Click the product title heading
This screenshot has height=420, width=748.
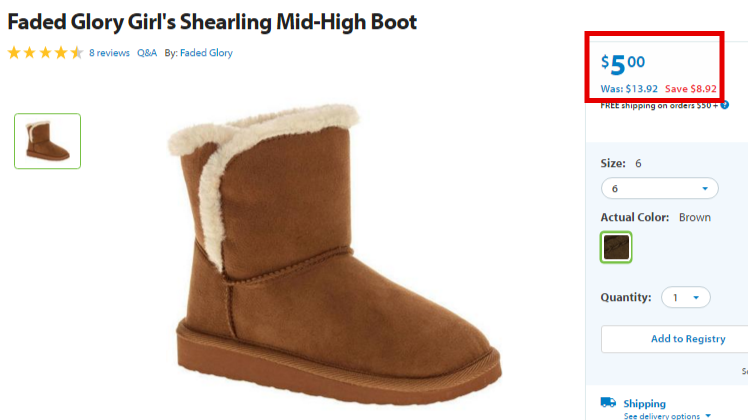(x=212, y=22)
